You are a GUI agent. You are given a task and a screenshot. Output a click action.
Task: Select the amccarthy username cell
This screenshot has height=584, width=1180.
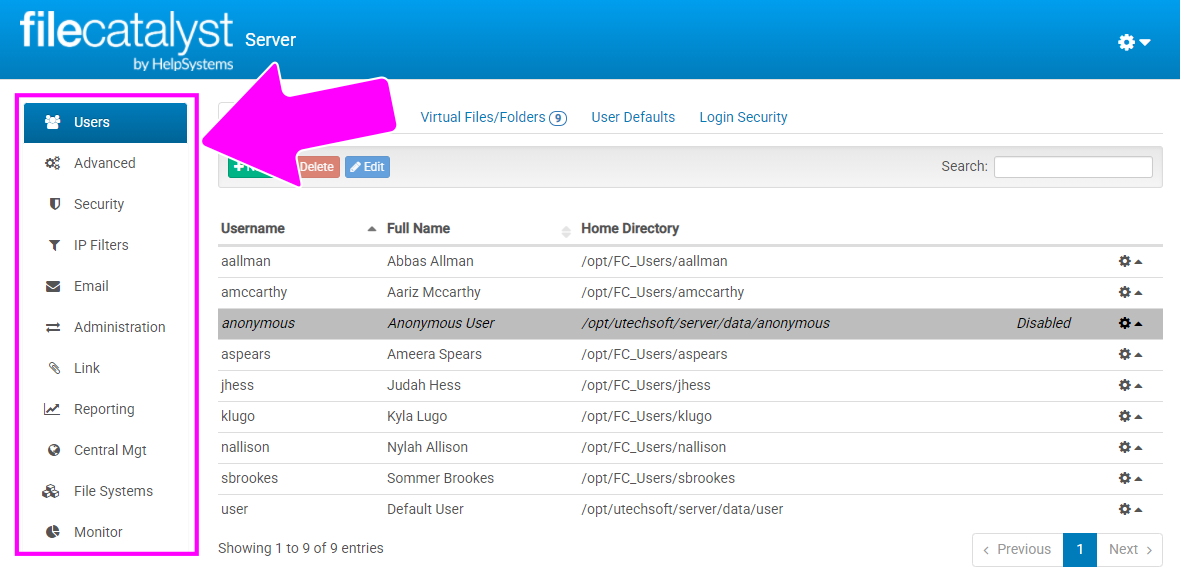point(254,292)
